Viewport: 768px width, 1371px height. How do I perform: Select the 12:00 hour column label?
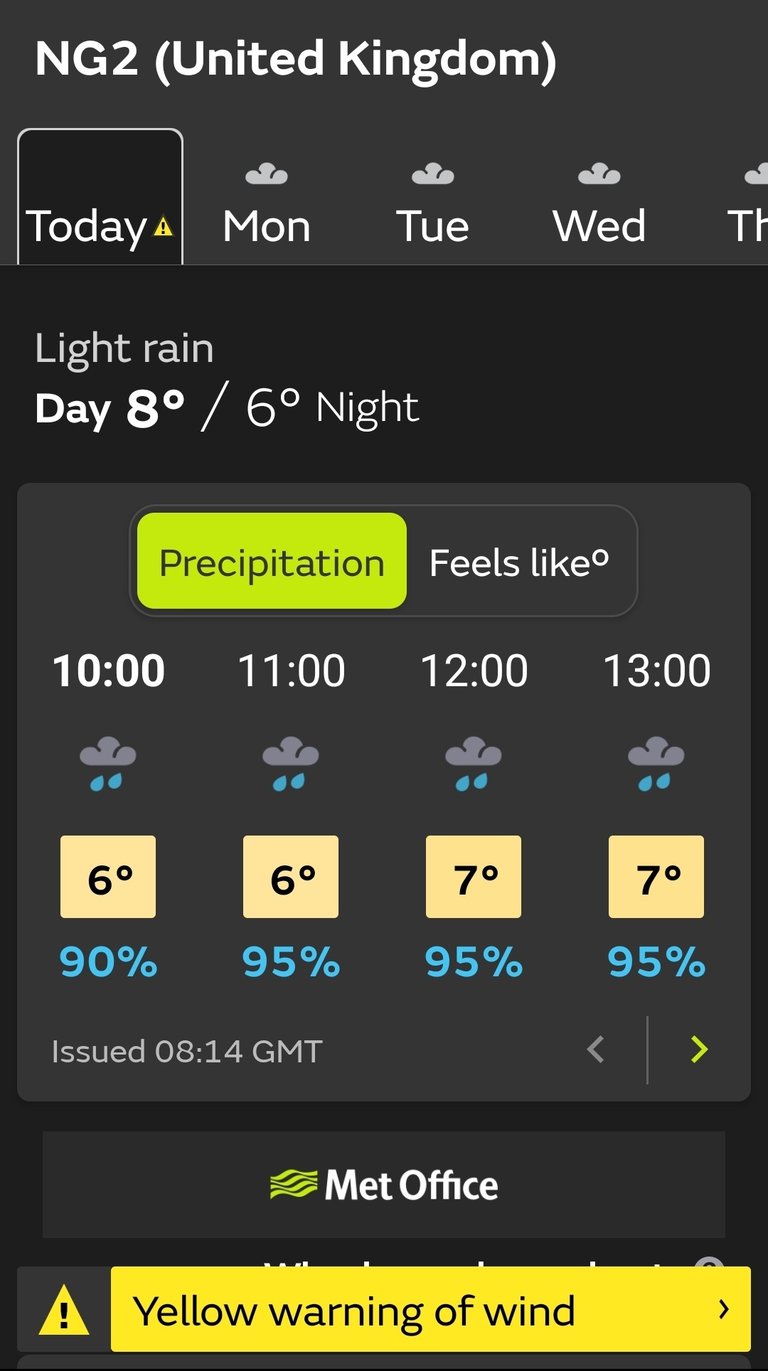click(x=474, y=671)
